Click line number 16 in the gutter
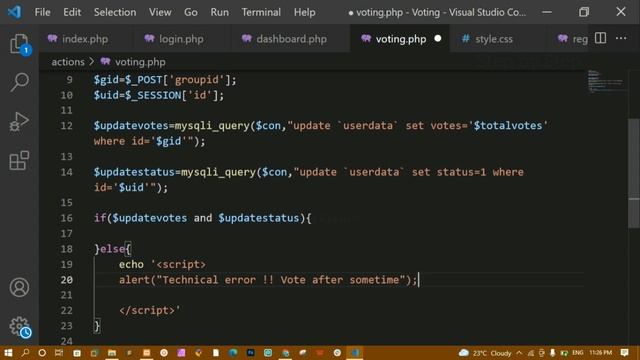This screenshot has height=360, width=640. (67, 218)
